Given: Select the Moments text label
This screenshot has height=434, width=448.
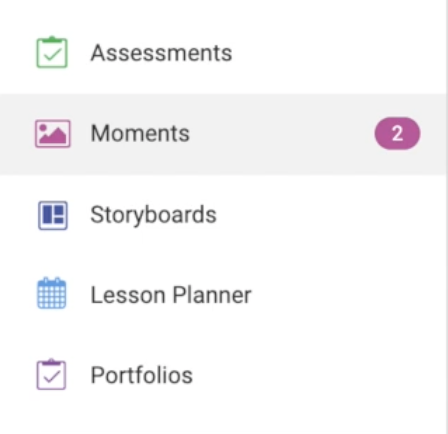Looking at the screenshot, I should 140,134.
